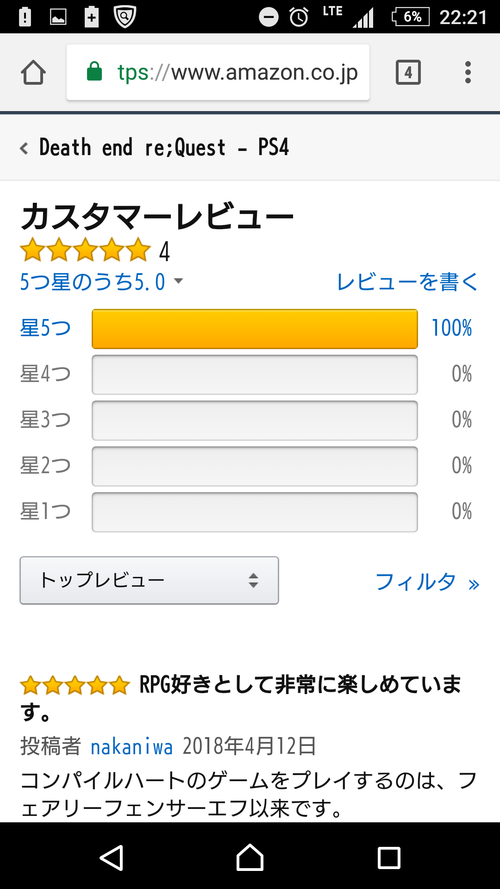
Task: Click the orange five-star histogram bar
Action: (x=255, y=329)
